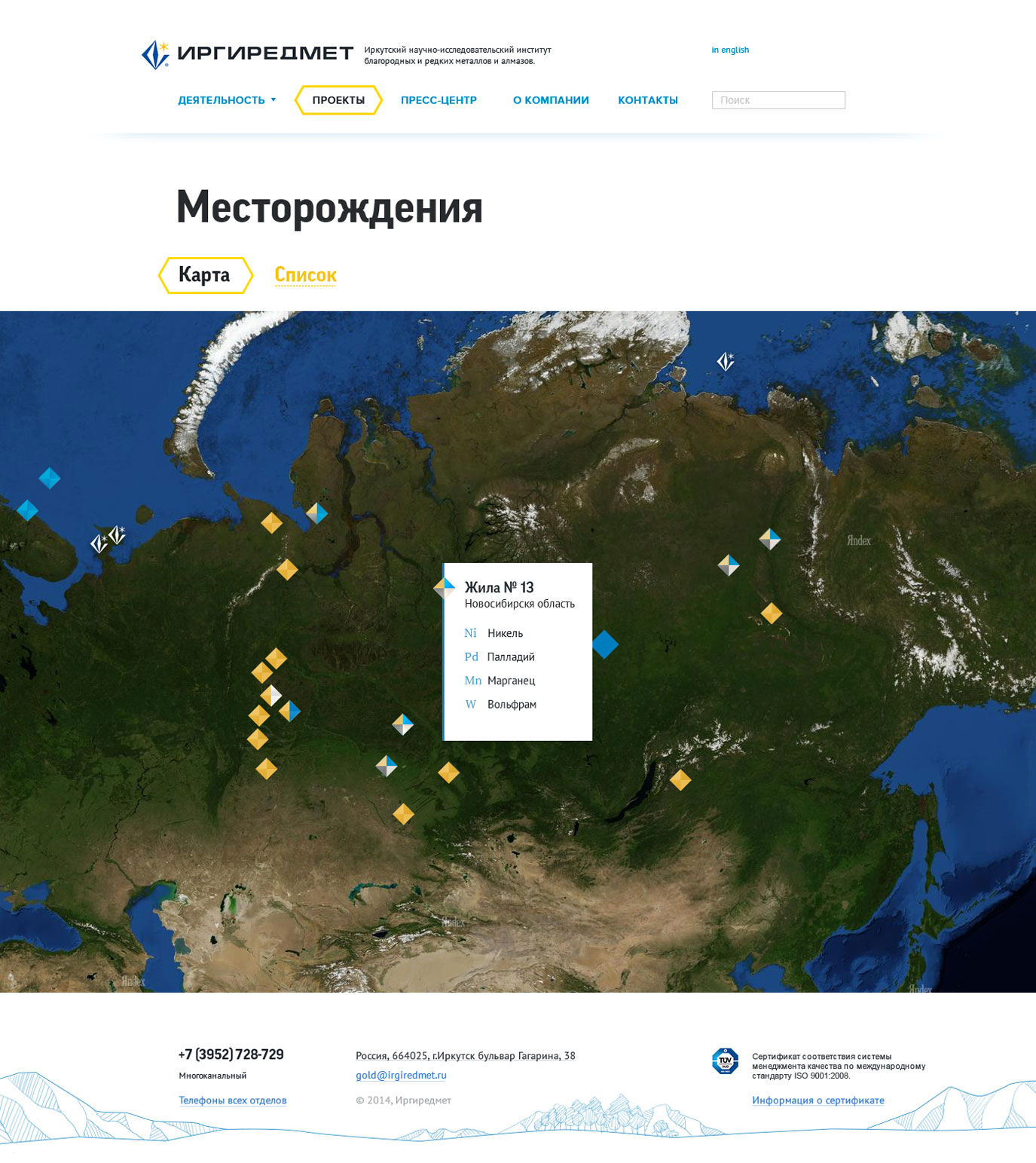Viewport: 1036px width, 1163px height.
Task: Click the white-grey diamond marker in the Urals cluster
Action: [271, 695]
